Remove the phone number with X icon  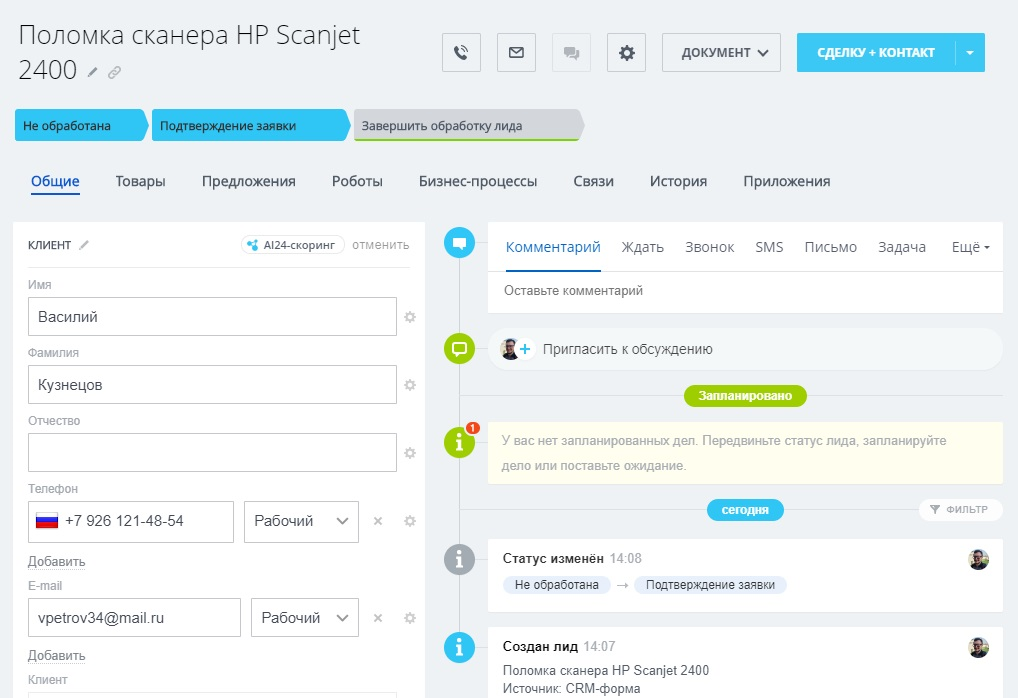[378, 521]
